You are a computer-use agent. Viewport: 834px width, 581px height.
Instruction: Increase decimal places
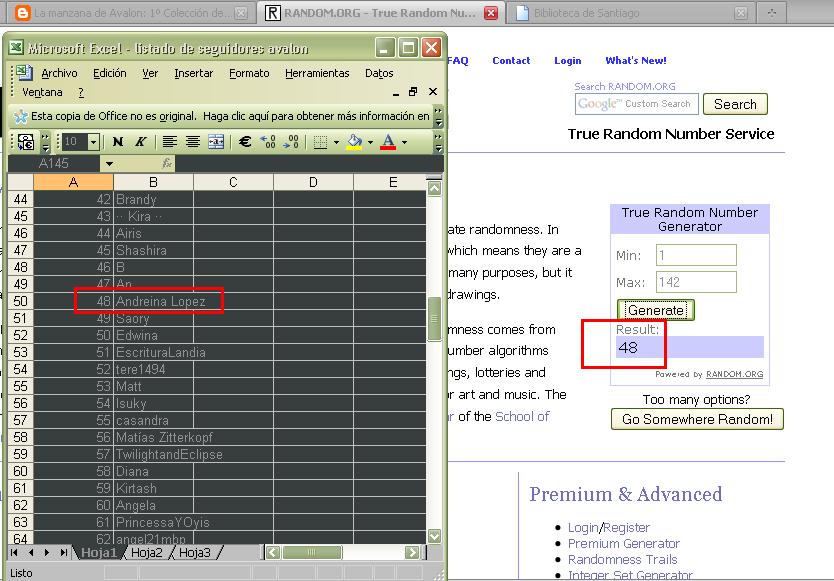[x=268, y=142]
